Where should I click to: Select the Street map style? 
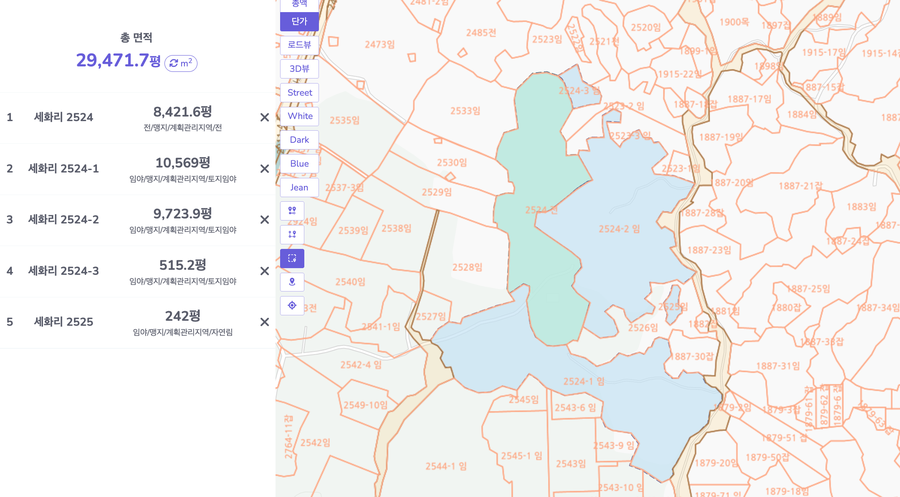tap(299, 93)
